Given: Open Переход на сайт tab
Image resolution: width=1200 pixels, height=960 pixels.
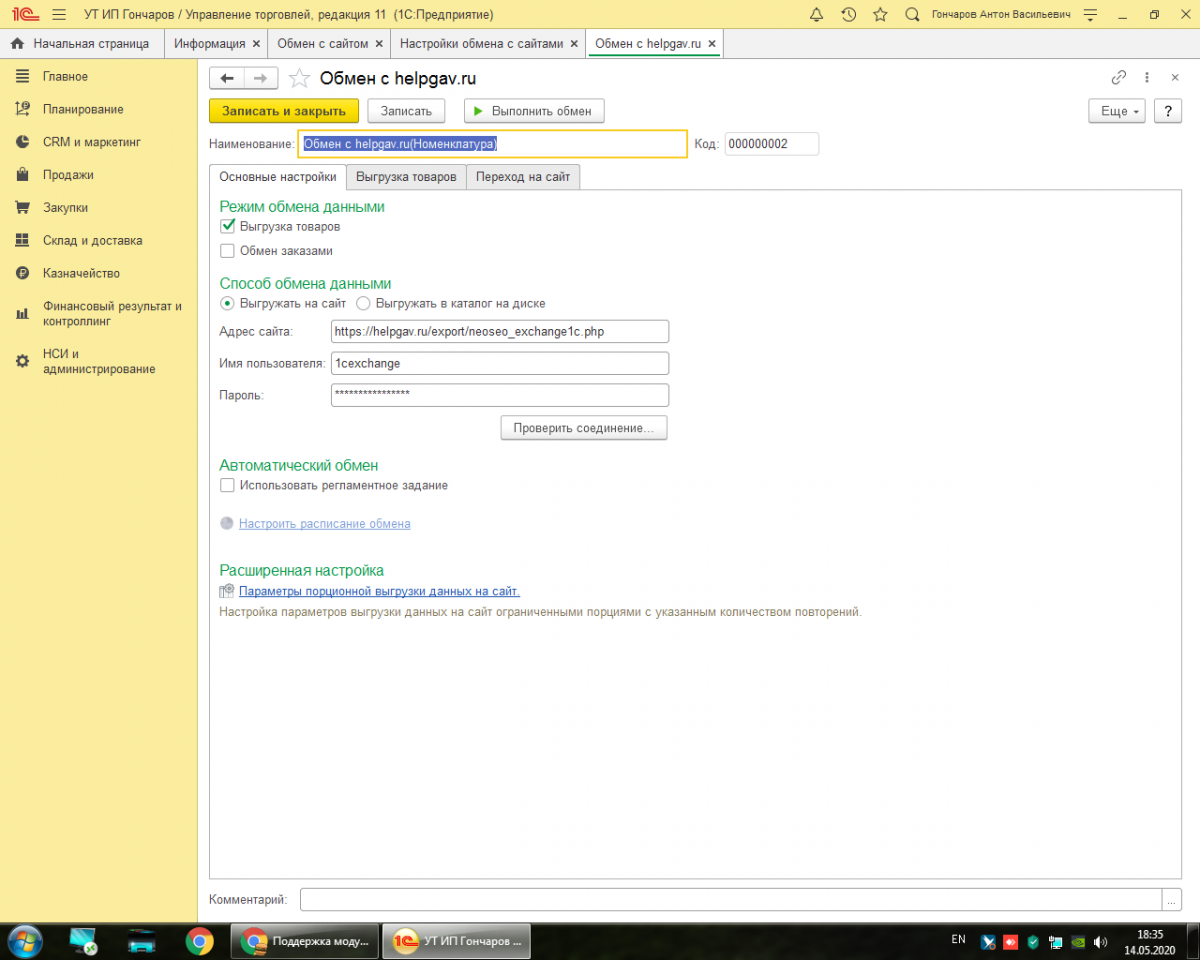Looking at the screenshot, I should pos(523,177).
